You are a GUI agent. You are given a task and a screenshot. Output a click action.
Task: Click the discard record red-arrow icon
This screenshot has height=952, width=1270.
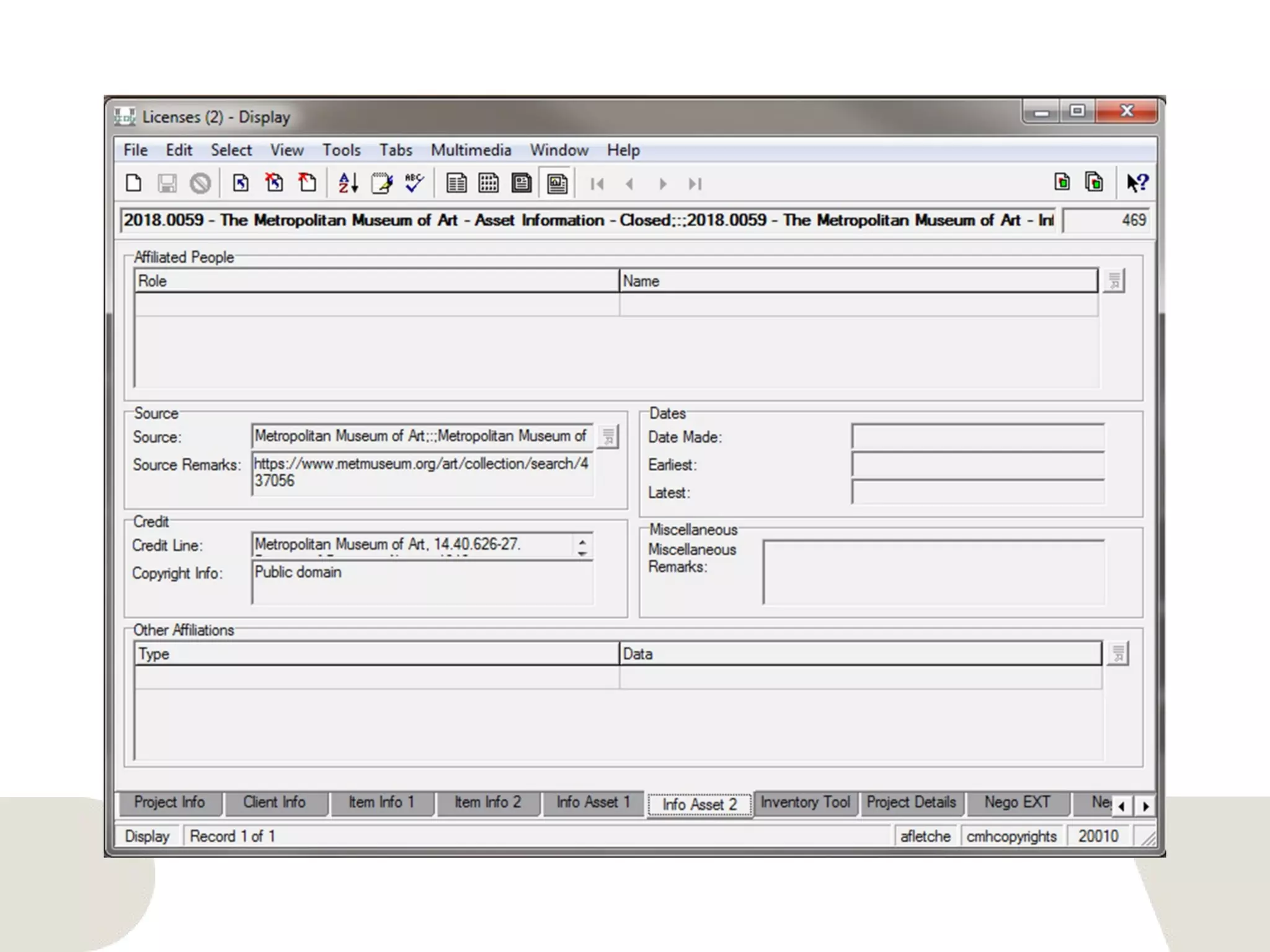click(306, 183)
